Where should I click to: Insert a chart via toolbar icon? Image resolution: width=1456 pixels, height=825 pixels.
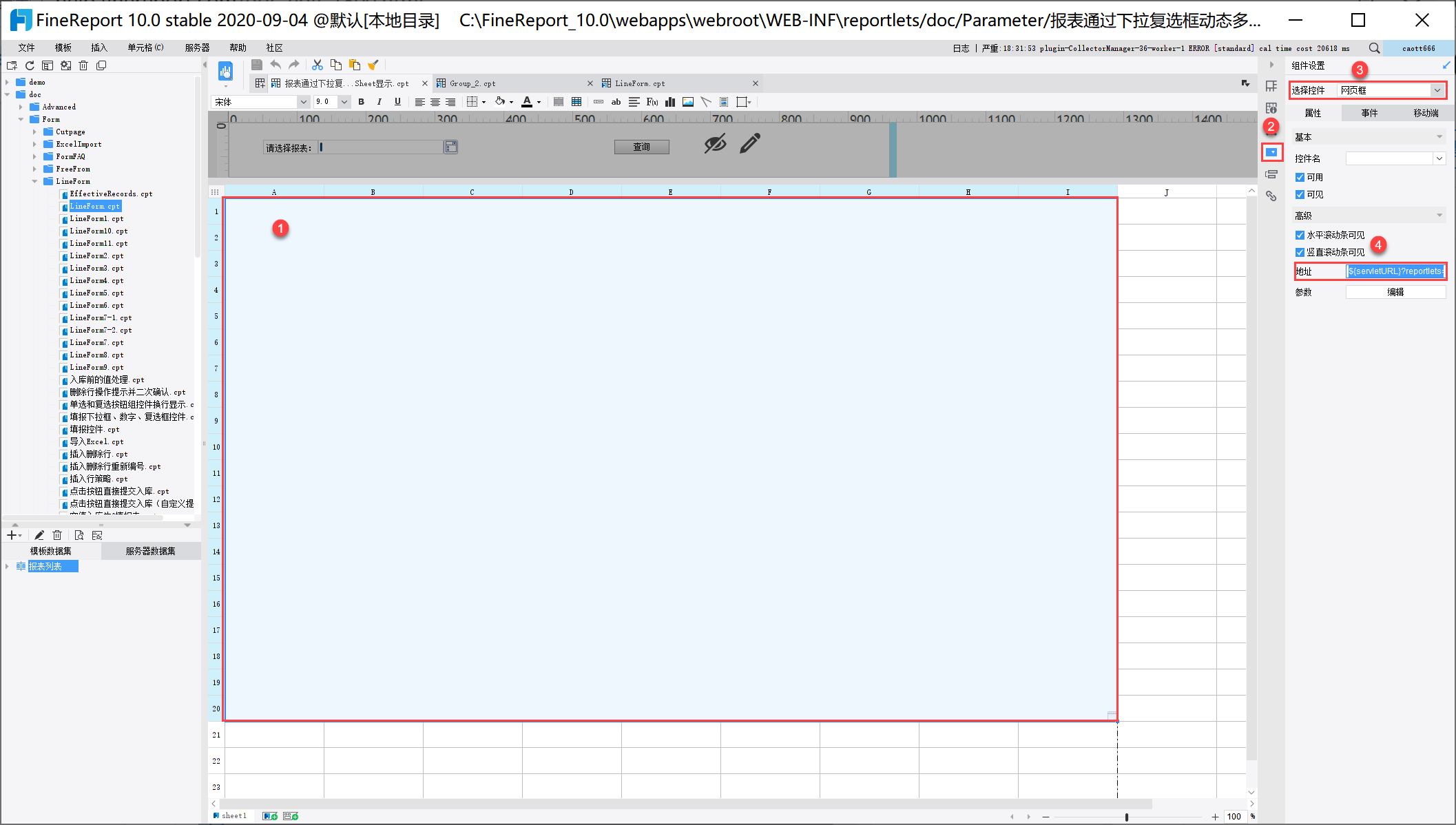point(669,102)
